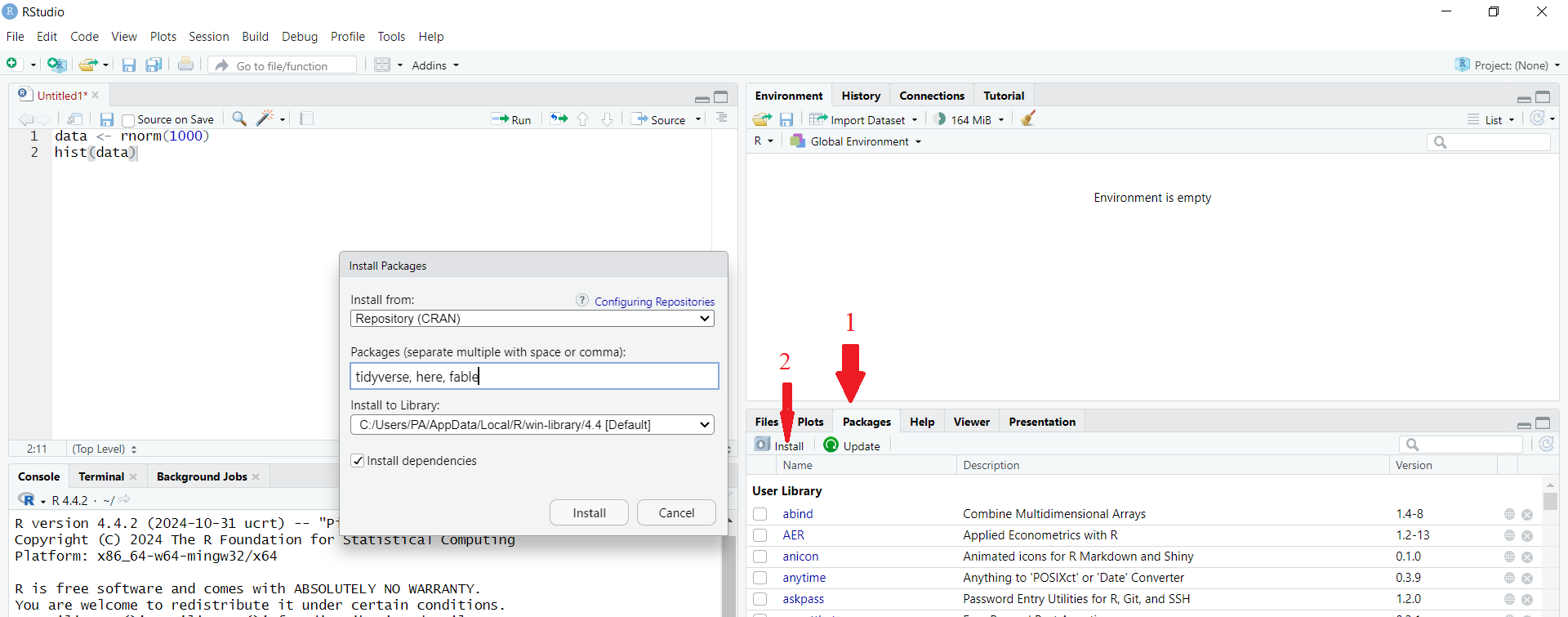Click the Print icon in the main toolbar
Viewport: 1568px width, 617px height.
pyautogui.click(x=186, y=65)
